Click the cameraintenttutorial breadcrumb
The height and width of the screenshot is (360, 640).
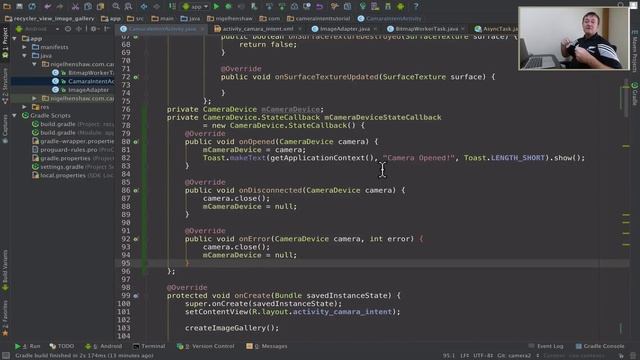318,18
